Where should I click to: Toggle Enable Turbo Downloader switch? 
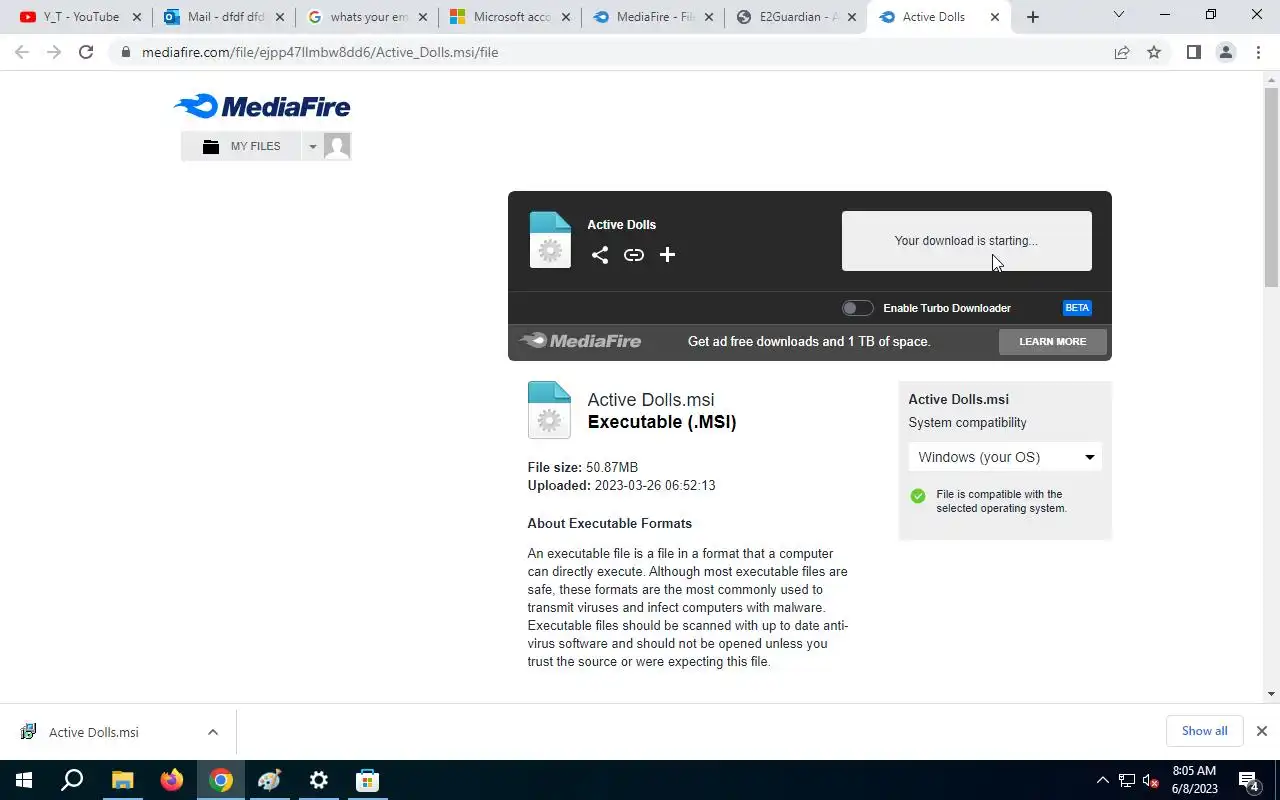(857, 308)
